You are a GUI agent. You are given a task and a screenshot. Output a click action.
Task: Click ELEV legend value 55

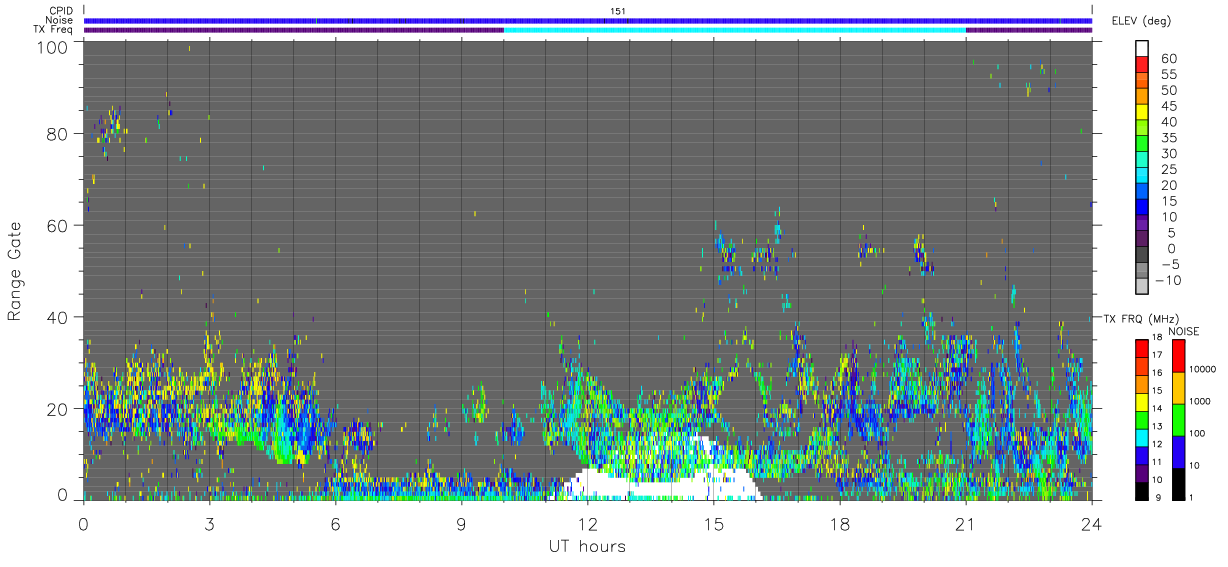point(1168,74)
